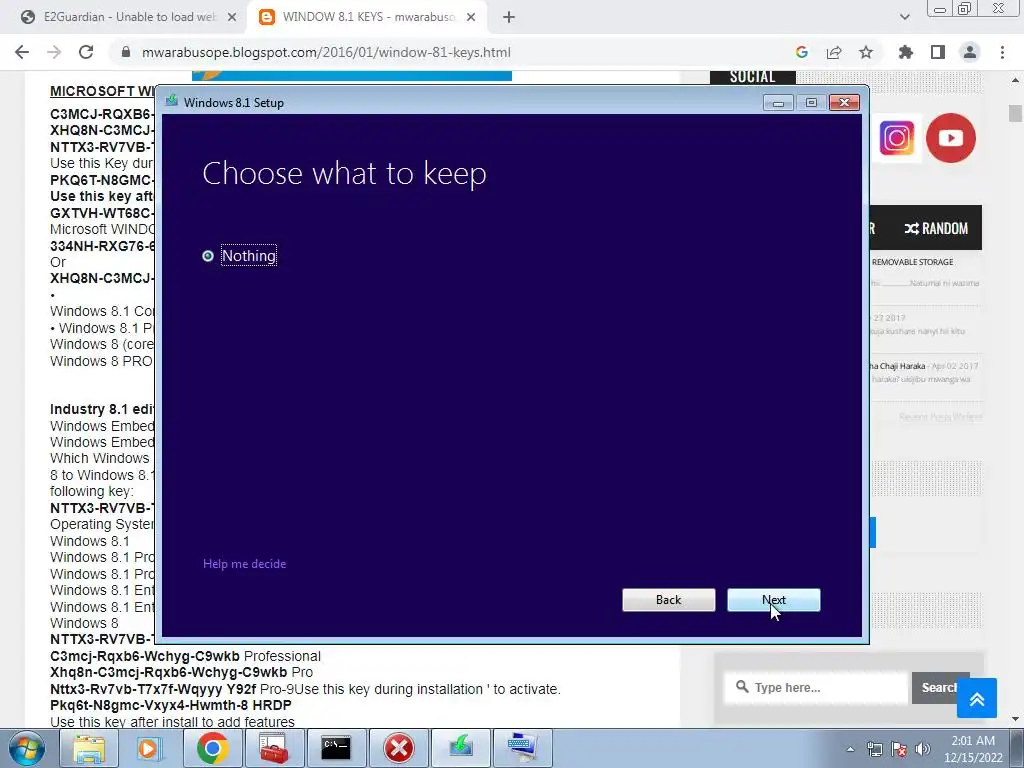Screen dimensions: 1024x768
Task: Open Action Center flag icon
Action: pos(899,749)
